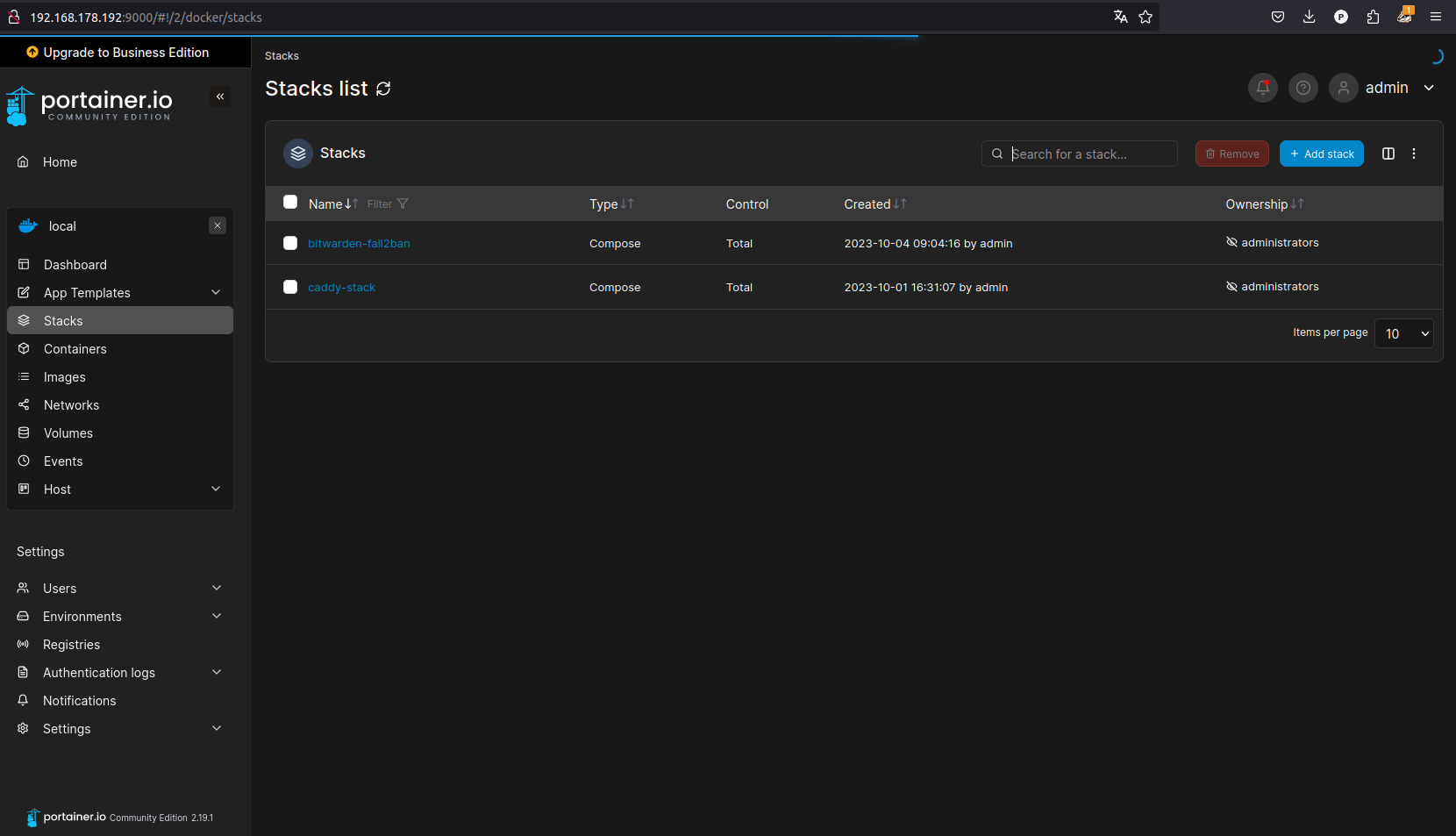Click the Add stack button
The height and width of the screenshot is (836, 1456).
(x=1321, y=154)
